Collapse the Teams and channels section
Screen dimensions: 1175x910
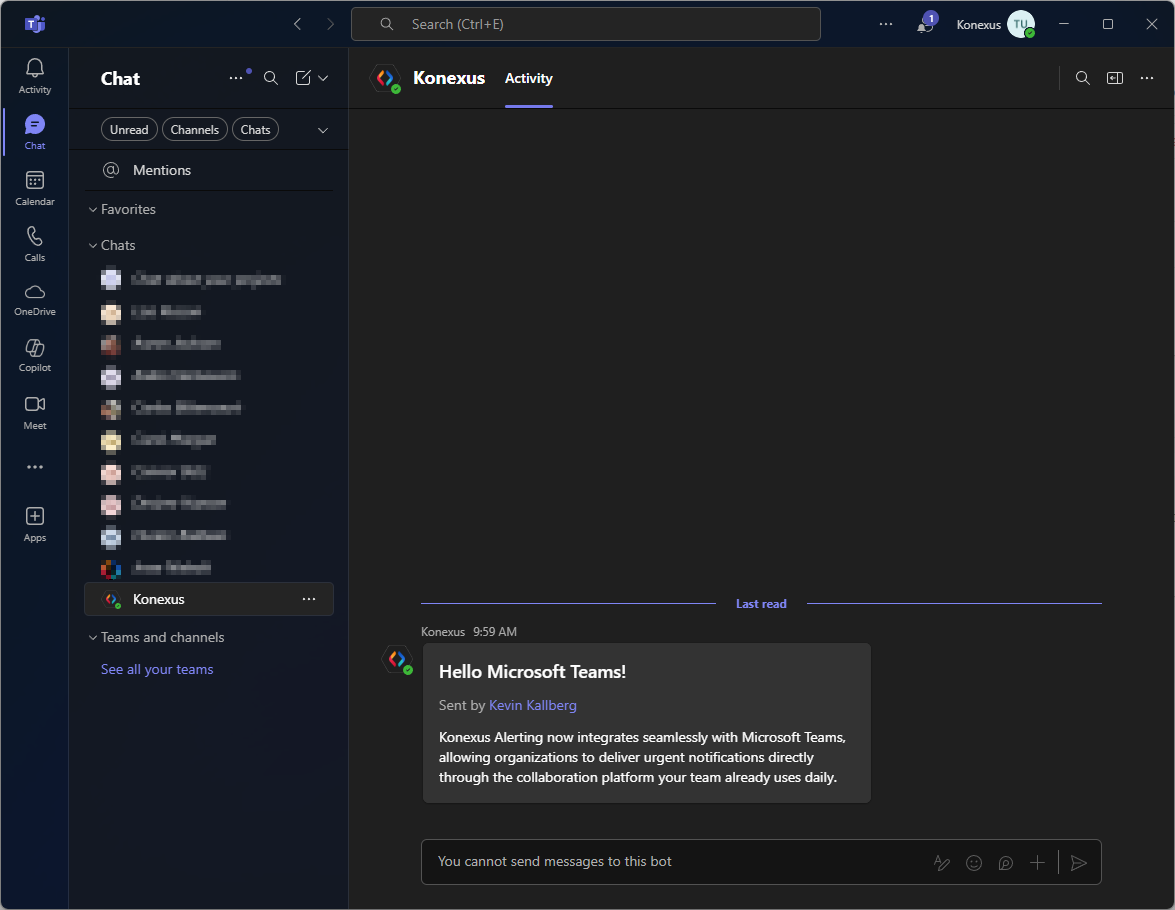(x=93, y=638)
